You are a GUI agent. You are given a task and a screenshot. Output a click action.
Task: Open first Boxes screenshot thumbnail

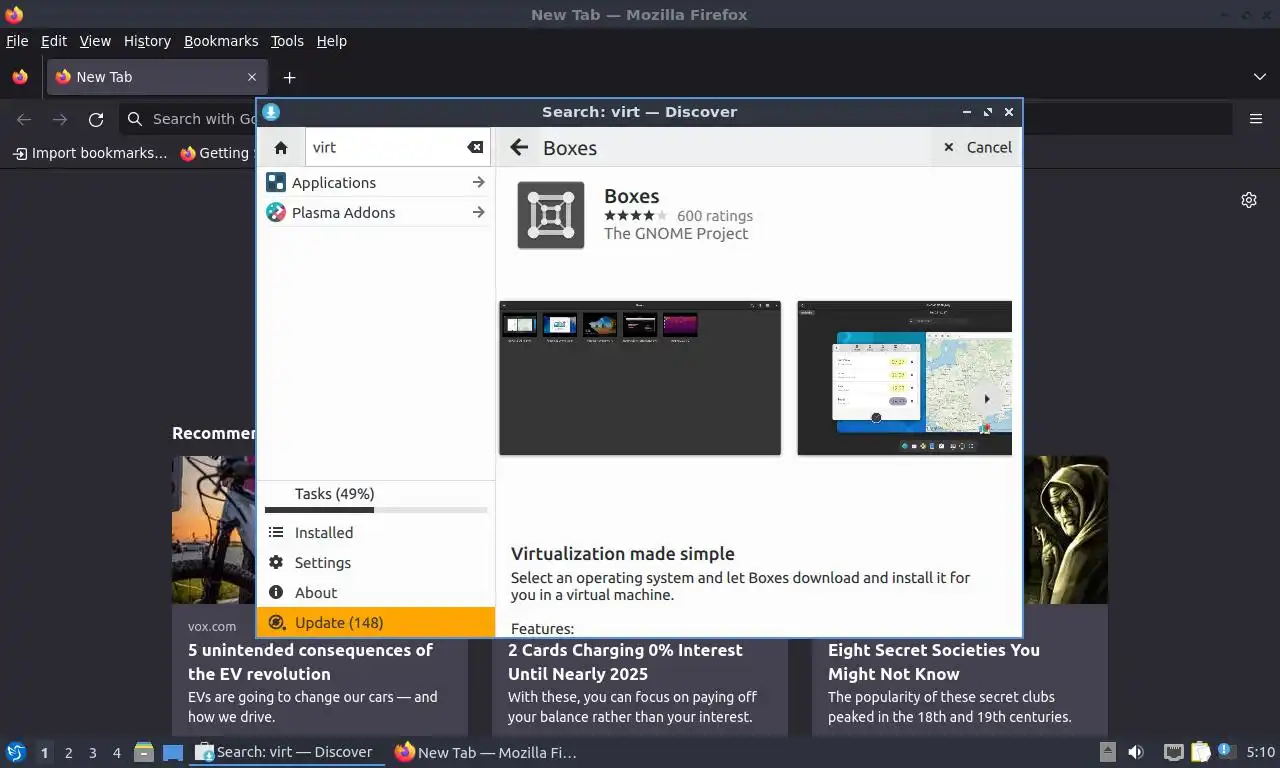tap(640, 378)
